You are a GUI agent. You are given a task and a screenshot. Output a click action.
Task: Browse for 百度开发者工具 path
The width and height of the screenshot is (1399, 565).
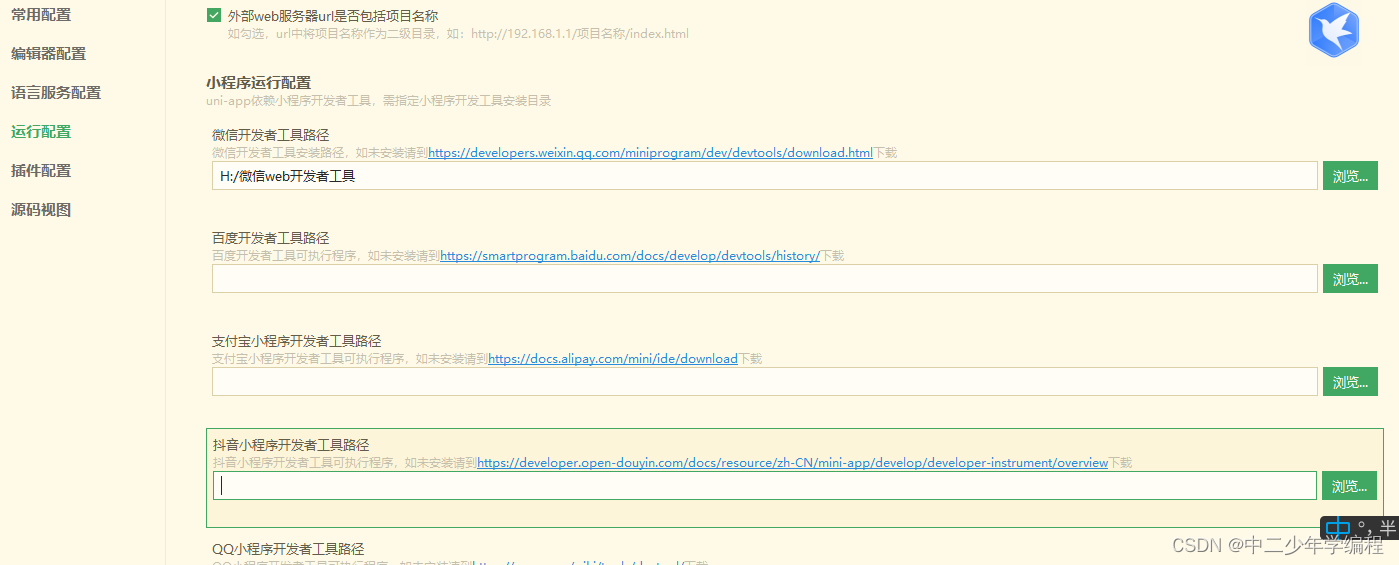tap(1350, 279)
